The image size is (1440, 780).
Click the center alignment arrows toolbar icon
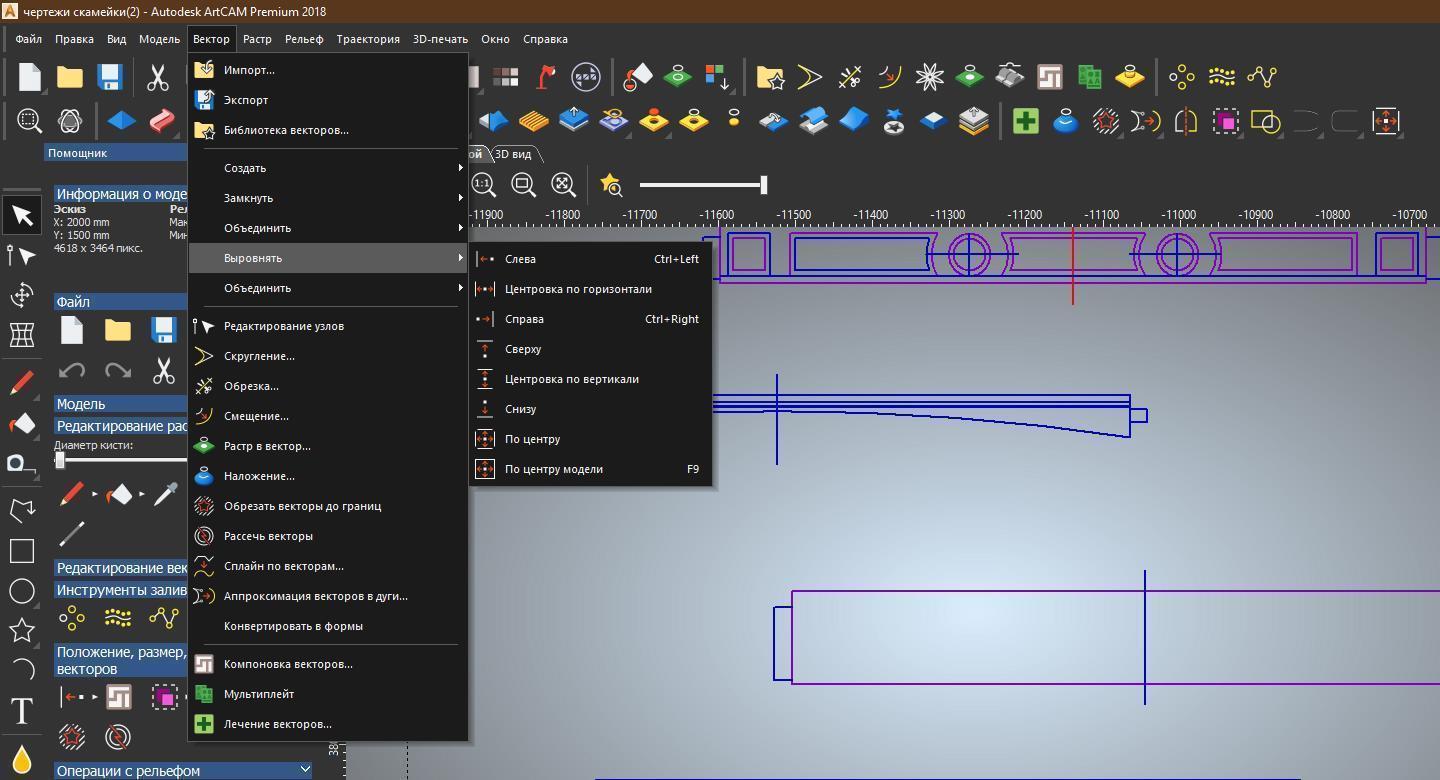(x=1385, y=121)
